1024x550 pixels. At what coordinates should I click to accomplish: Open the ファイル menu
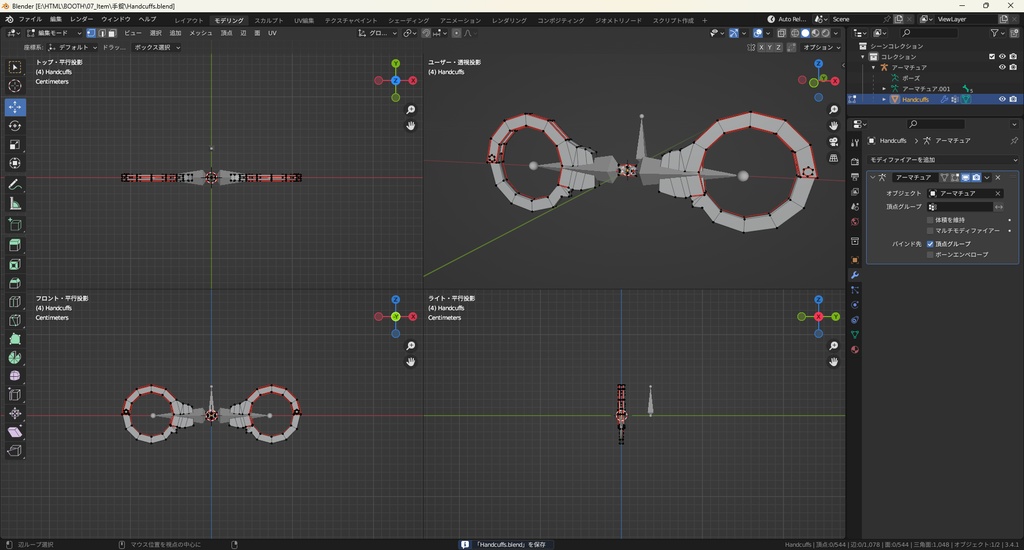coord(30,19)
